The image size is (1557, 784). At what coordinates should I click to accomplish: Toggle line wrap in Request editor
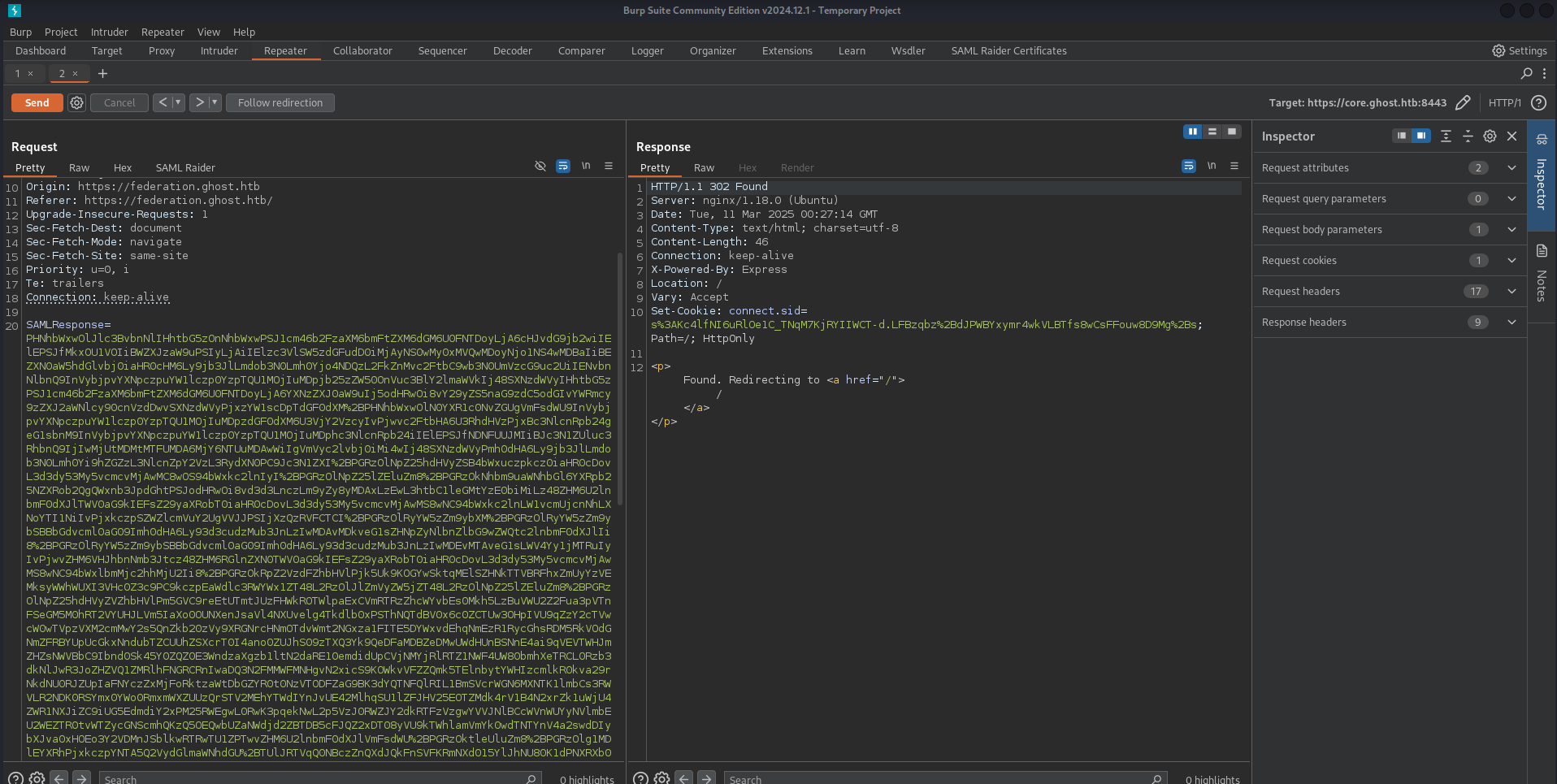[563, 166]
